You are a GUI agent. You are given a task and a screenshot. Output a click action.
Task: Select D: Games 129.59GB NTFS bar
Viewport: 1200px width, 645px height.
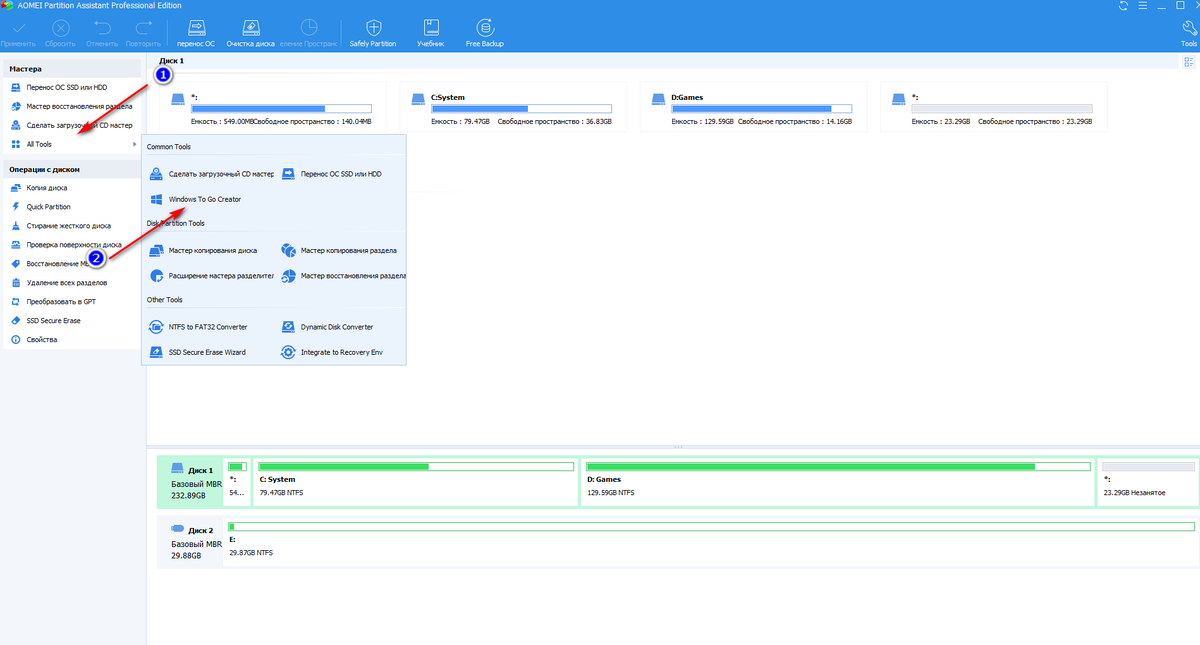pyautogui.click(x=838, y=480)
